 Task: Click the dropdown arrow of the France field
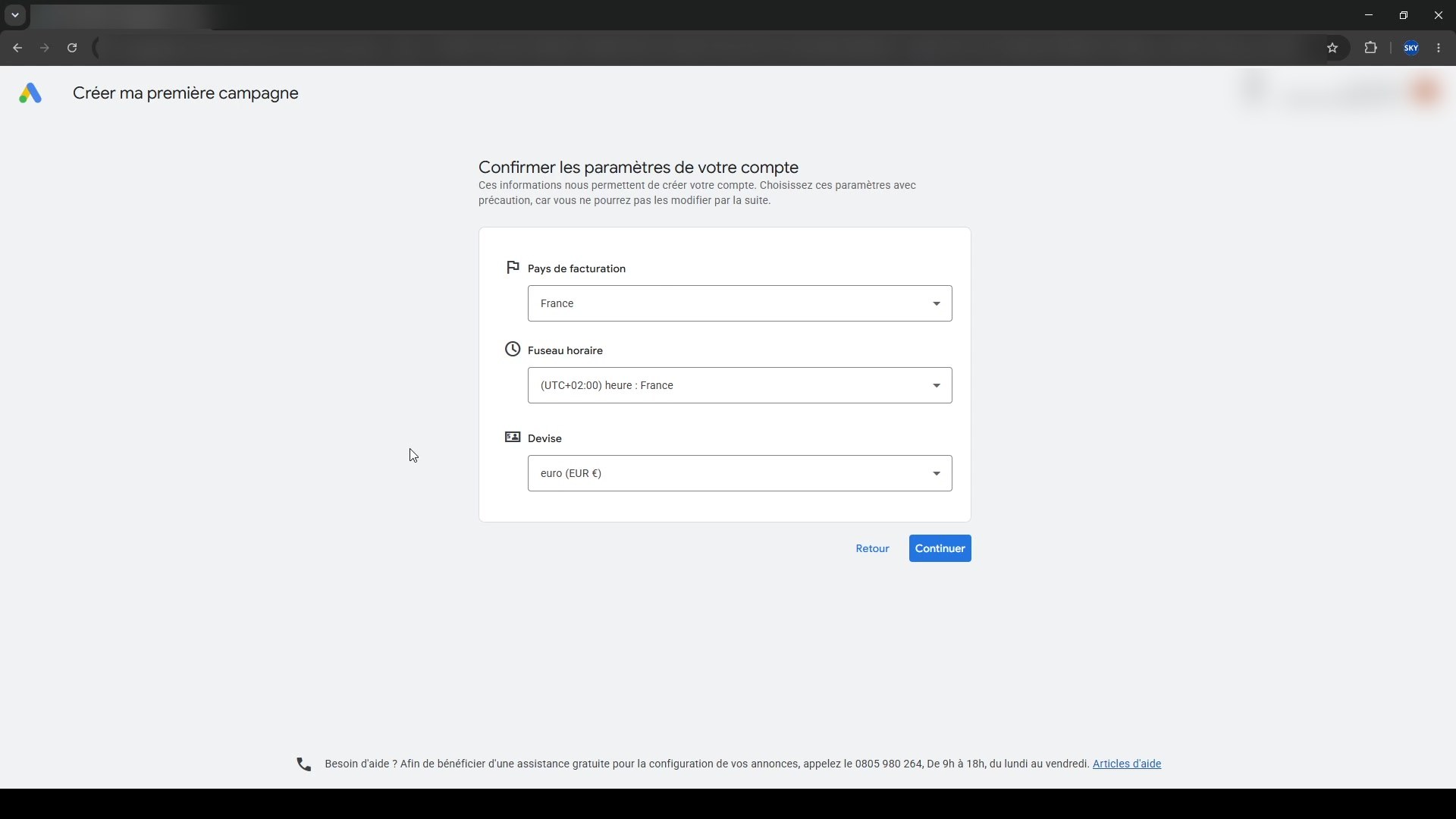pos(937,304)
